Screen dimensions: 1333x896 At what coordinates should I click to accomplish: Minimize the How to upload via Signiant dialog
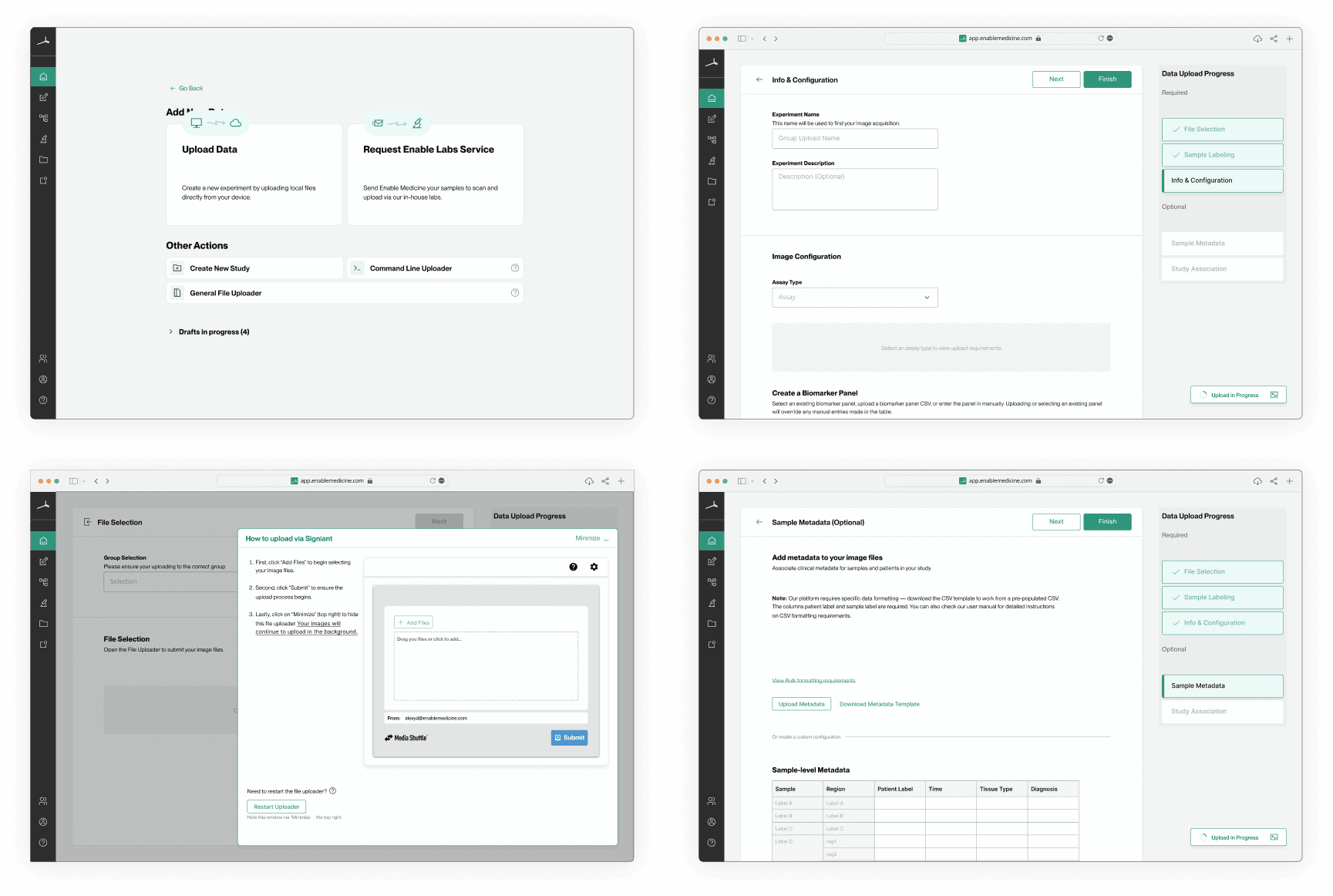tap(591, 538)
